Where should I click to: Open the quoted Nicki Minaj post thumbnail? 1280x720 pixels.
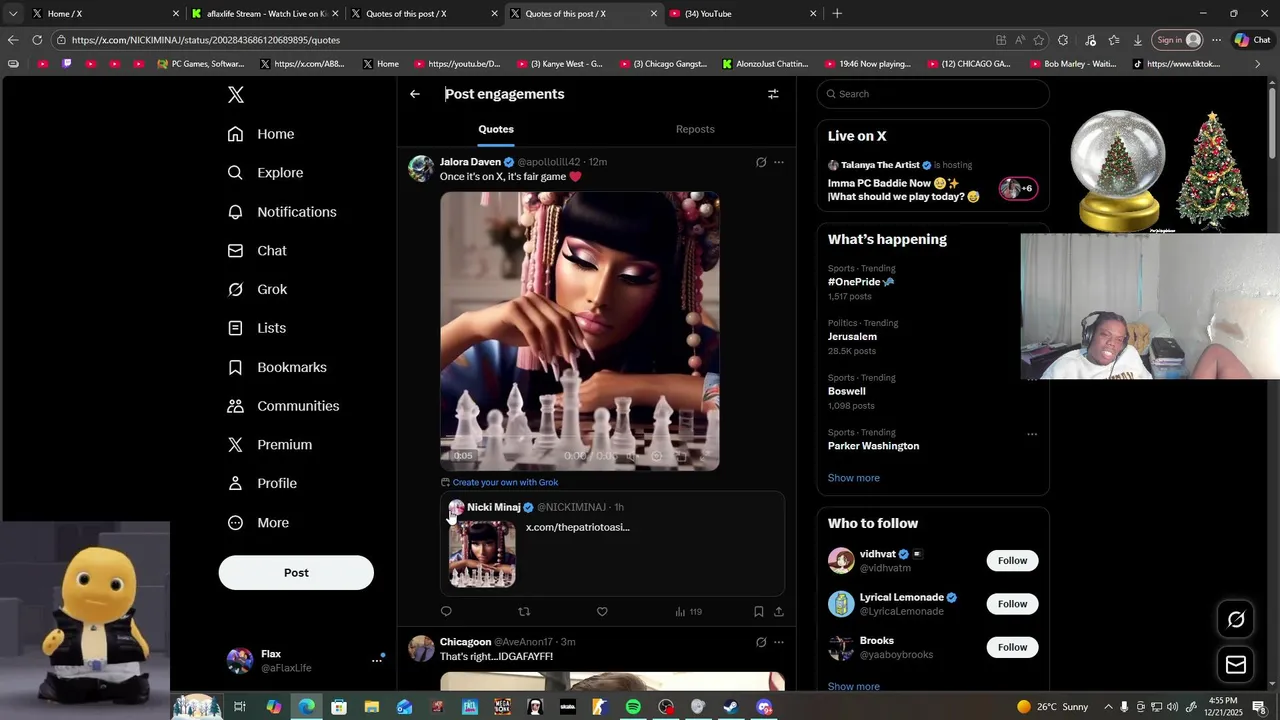482,554
